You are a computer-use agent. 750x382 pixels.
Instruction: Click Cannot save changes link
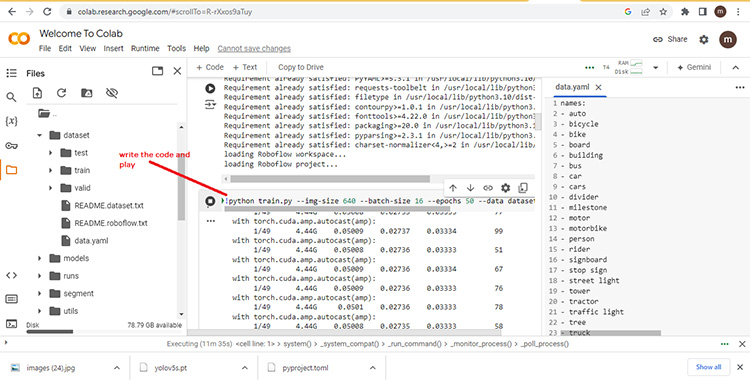tap(254, 48)
